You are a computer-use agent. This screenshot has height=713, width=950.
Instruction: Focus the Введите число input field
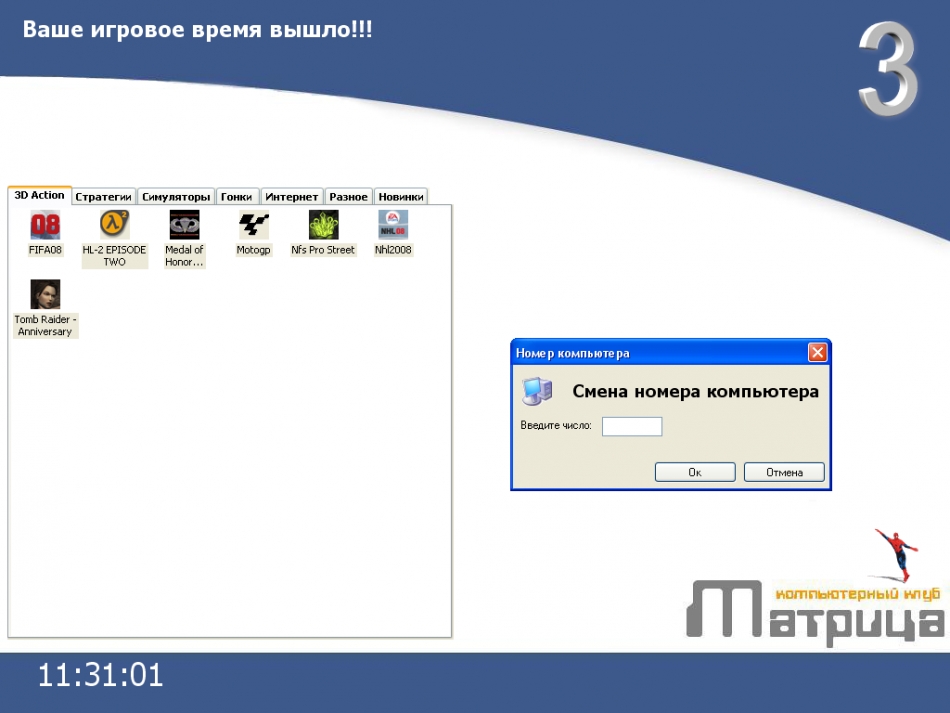click(632, 426)
